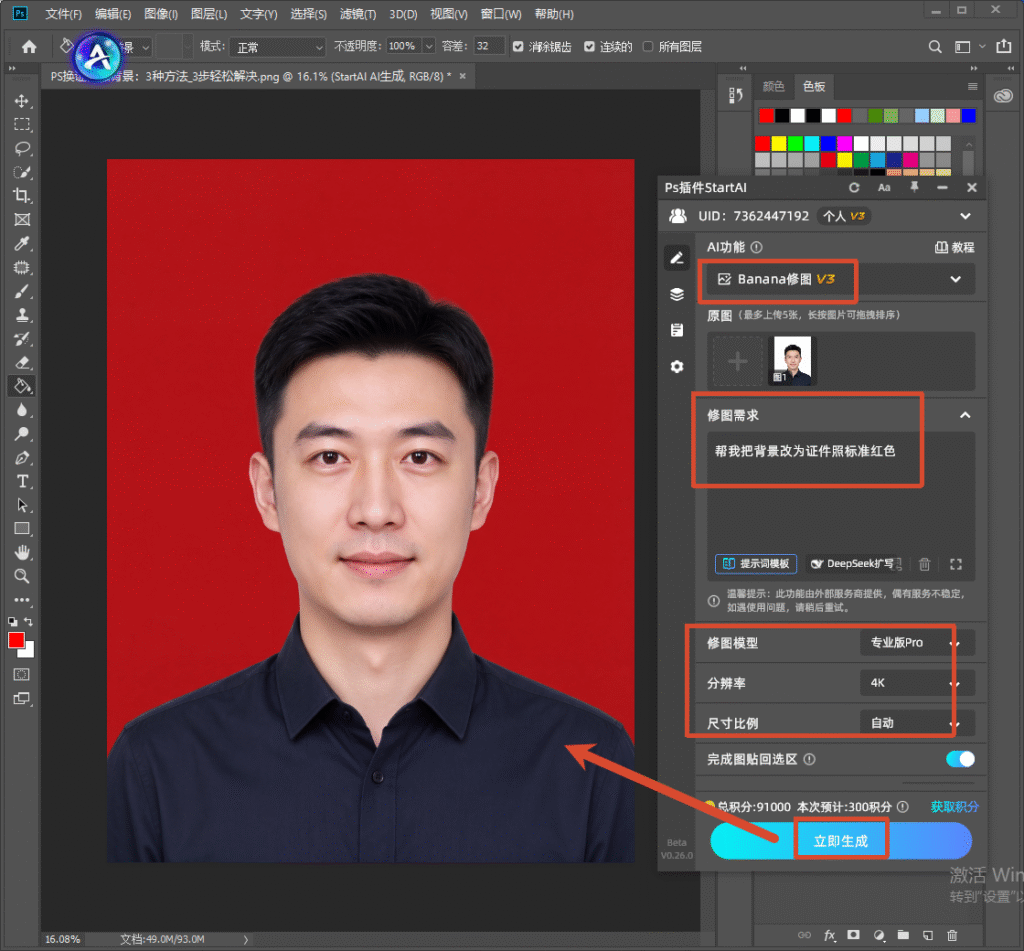
Task: Select the Hand tool
Action: [22, 553]
